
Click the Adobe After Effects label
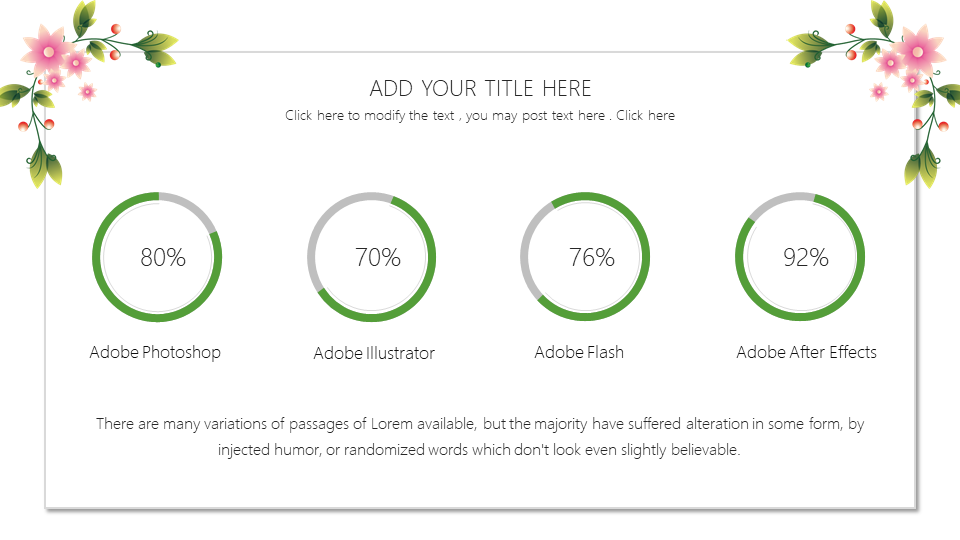806,352
